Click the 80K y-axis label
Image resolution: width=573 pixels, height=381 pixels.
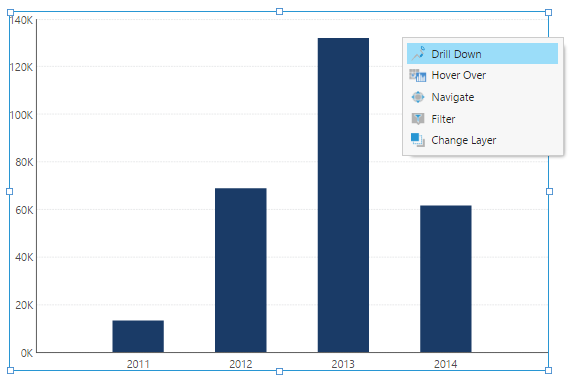click(x=24, y=162)
